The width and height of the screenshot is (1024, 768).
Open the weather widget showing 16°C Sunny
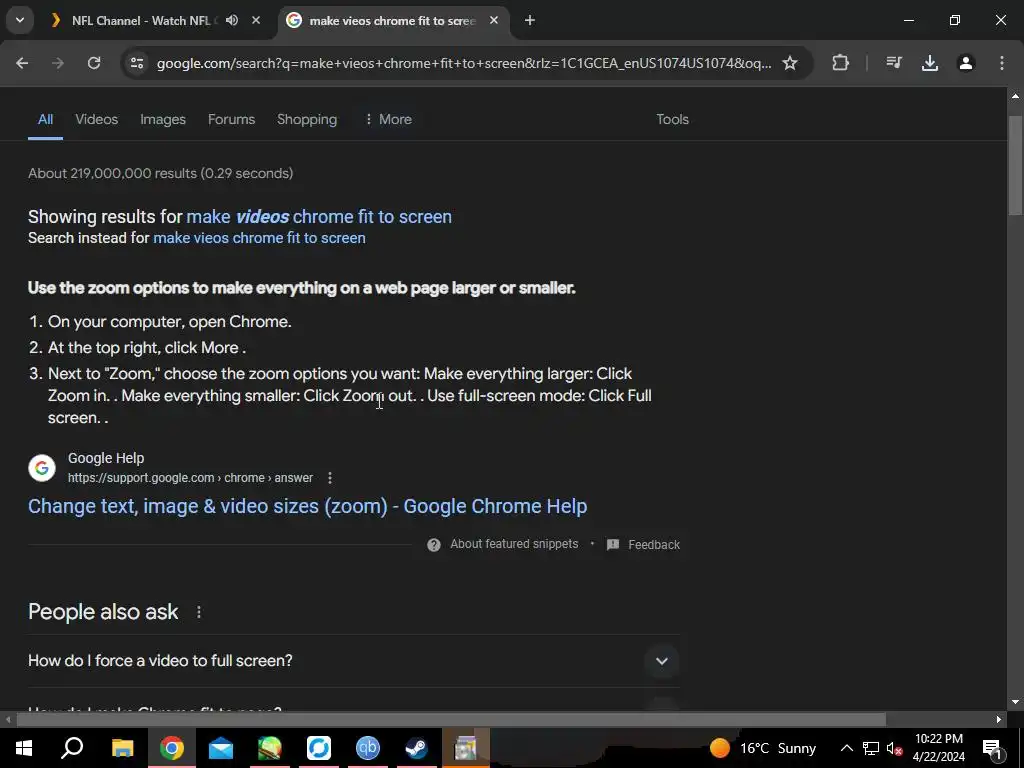click(763, 748)
